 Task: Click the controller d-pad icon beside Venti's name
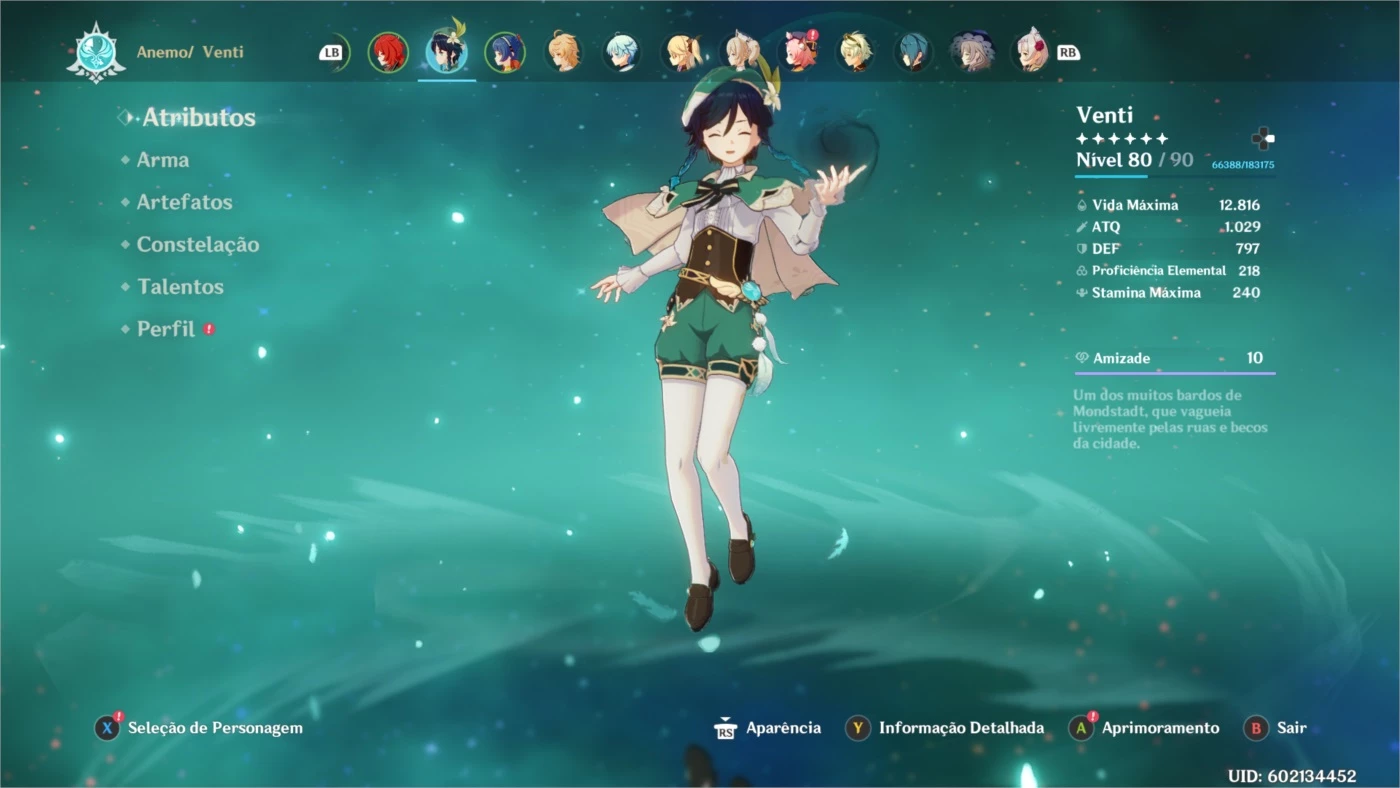[x=1263, y=139]
